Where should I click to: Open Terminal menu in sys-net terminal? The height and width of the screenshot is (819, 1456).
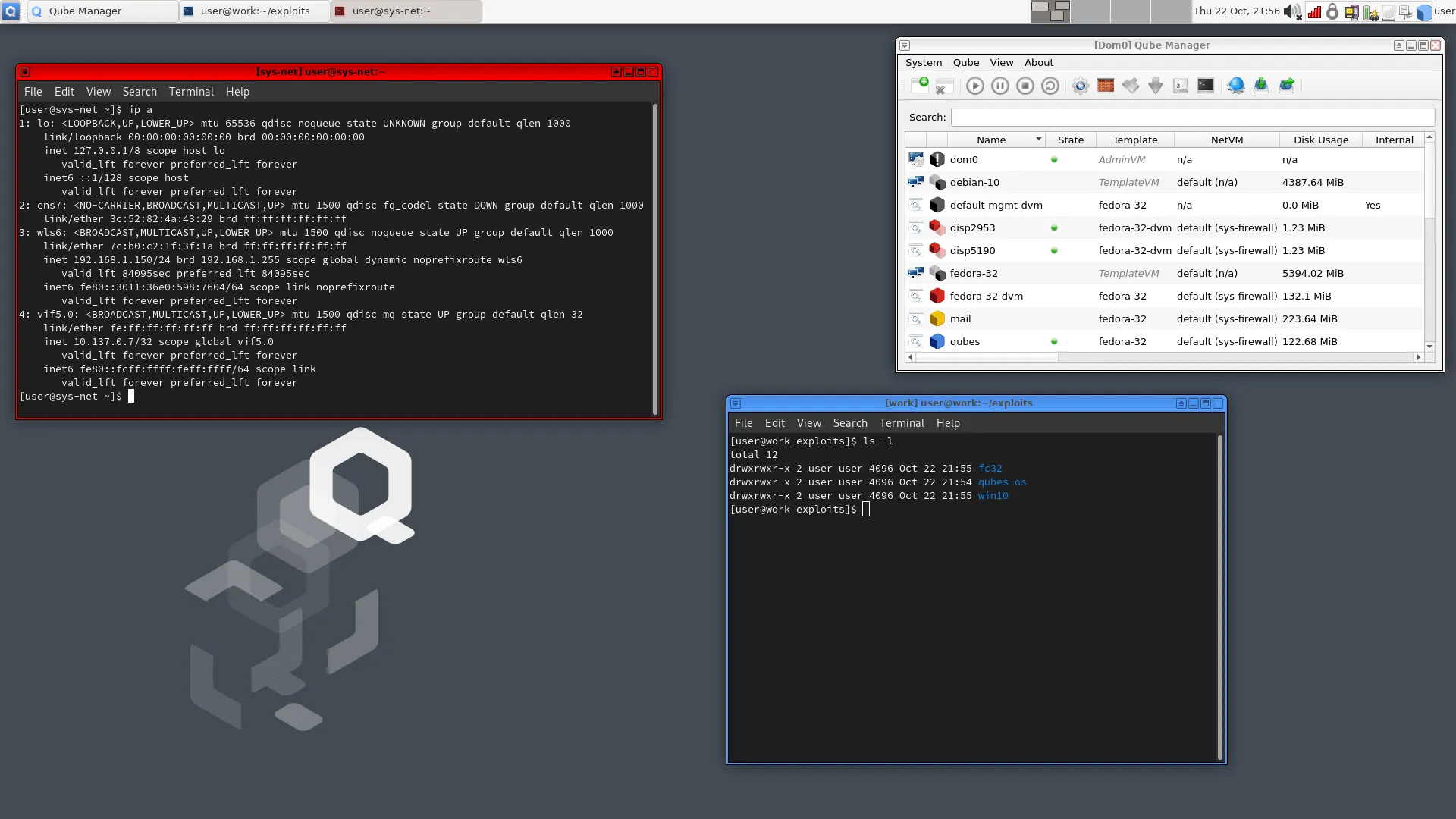[191, 92]
